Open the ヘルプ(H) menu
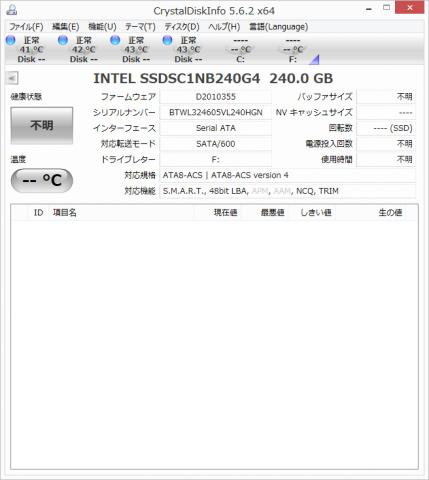 coord(224,27)
